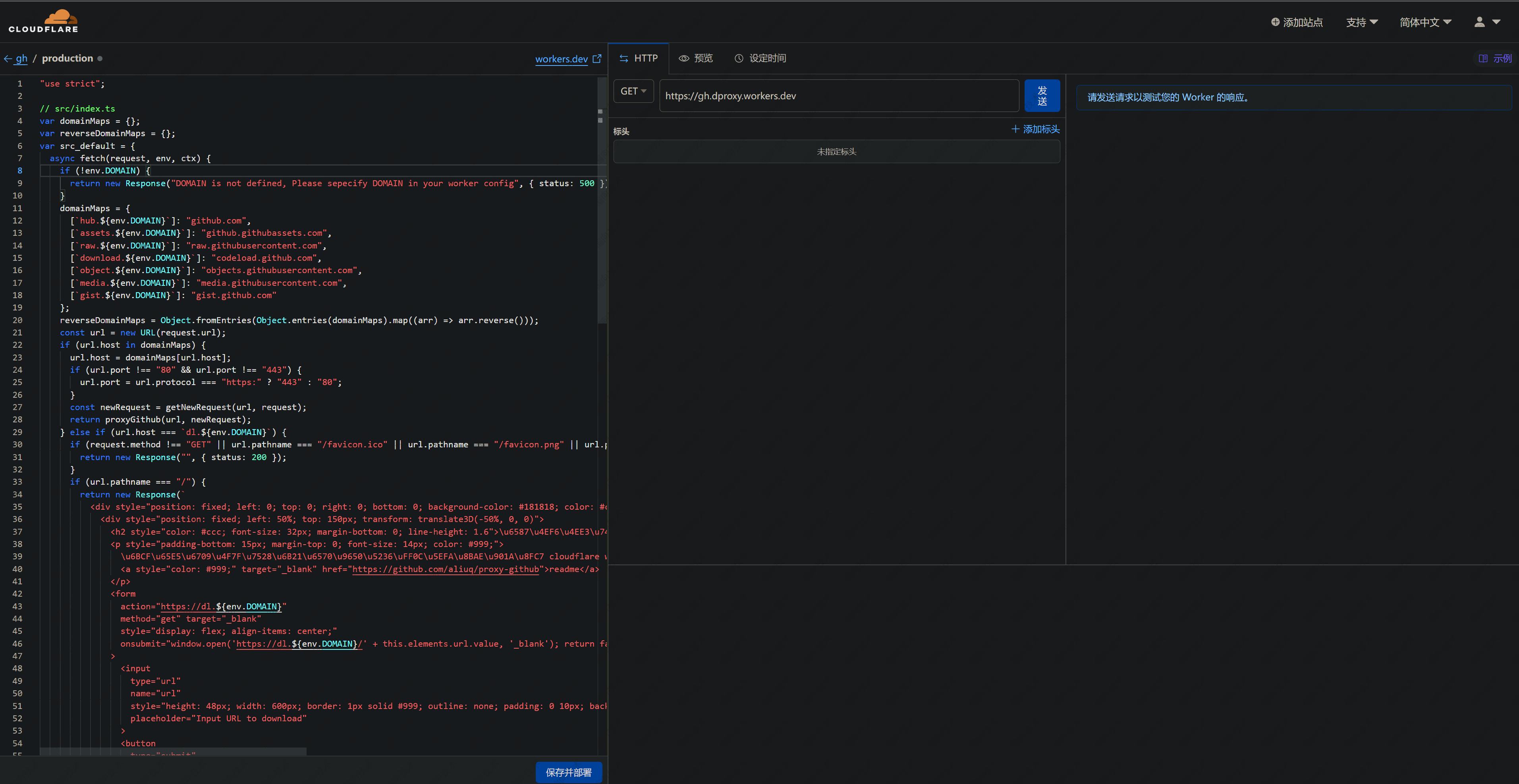
Task: Click the code editor horizontal scrollbar
Action: [173, 751]
